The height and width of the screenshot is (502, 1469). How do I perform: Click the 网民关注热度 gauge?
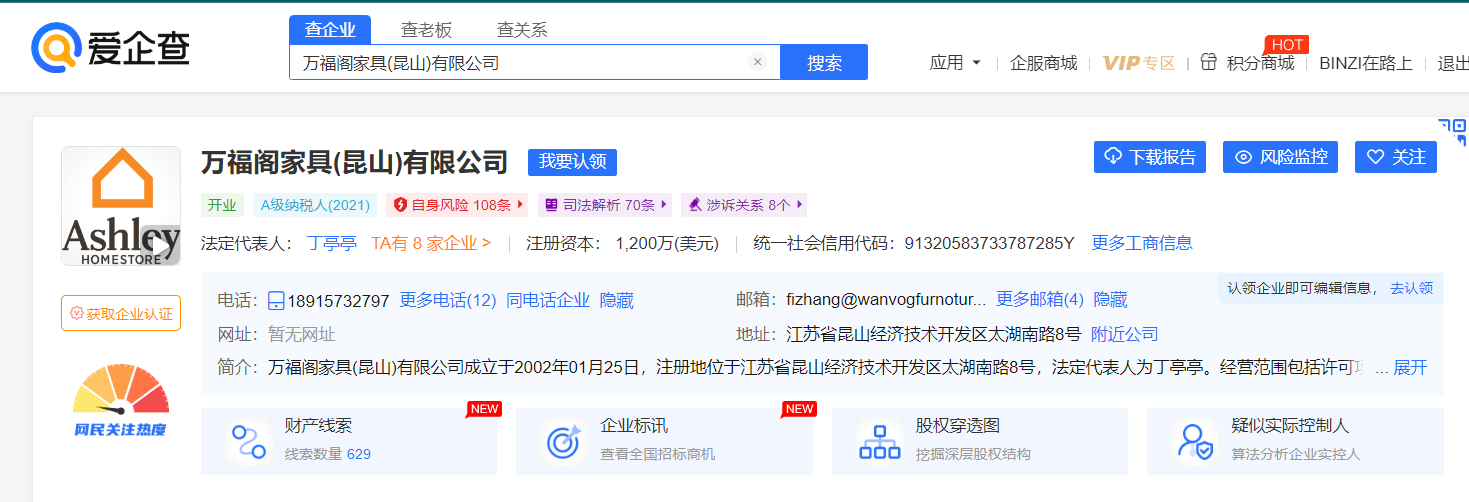pyautogui.click(x=121, y=399)
